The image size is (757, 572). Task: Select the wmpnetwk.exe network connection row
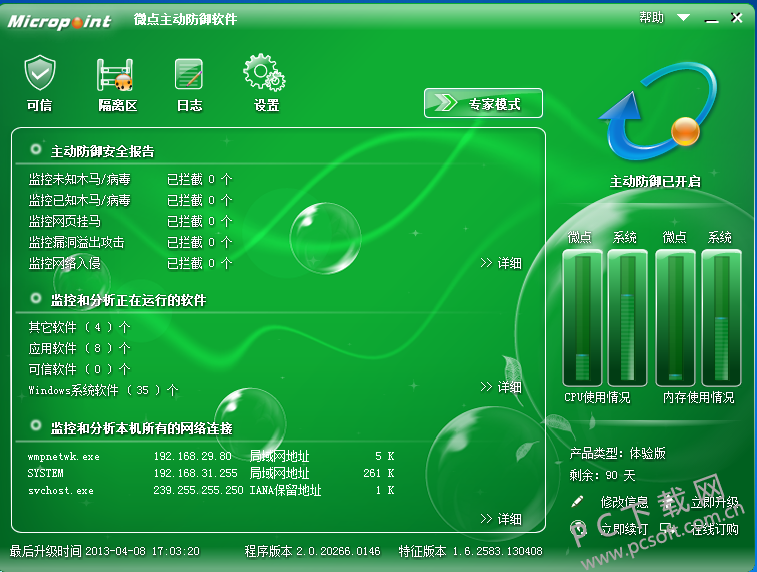pyautogui.click(x=211, y=456)
